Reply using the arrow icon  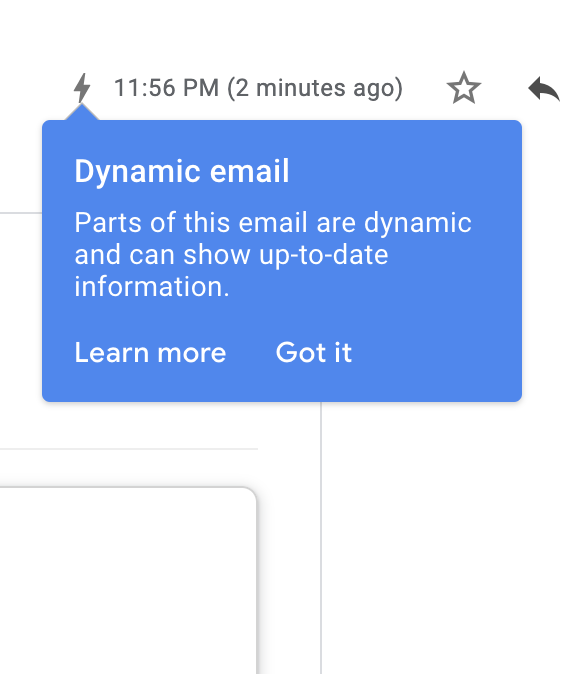point(544,89)
